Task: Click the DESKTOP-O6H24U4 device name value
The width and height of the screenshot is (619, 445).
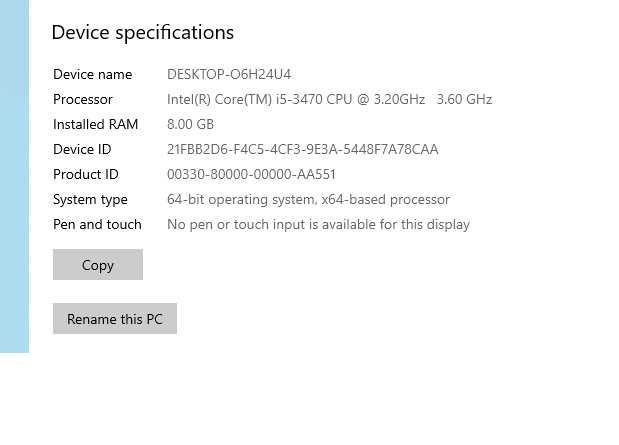Action: pos(229,74)
